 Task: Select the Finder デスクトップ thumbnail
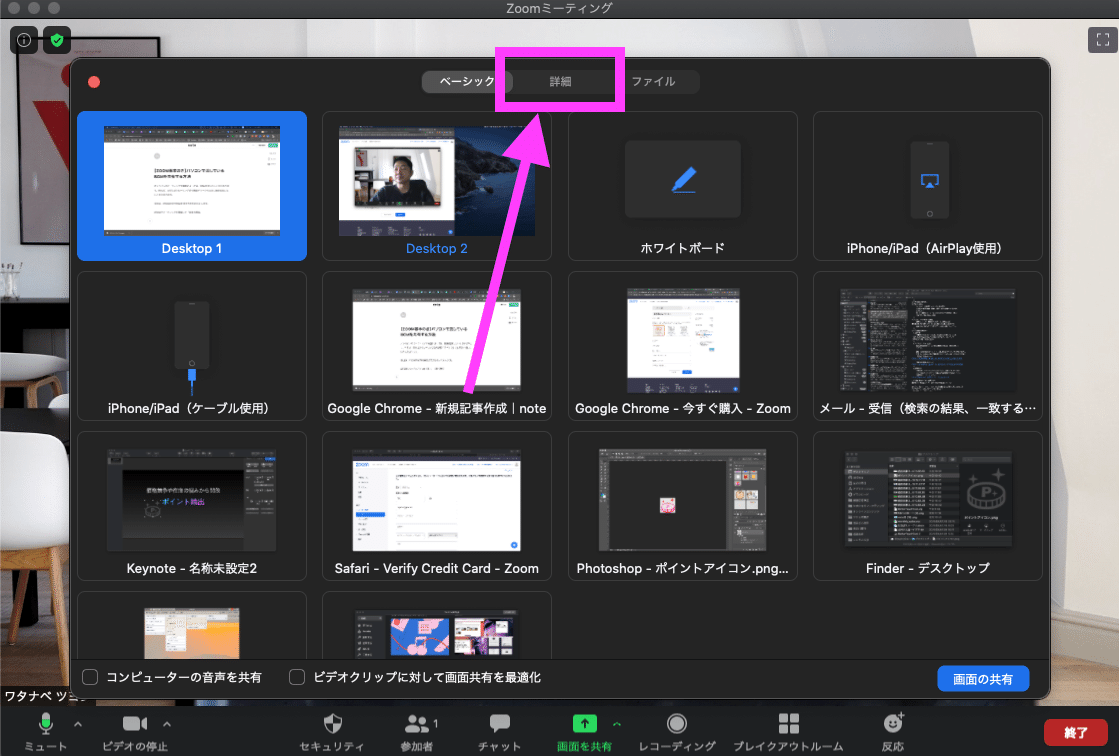click(928, 505)
